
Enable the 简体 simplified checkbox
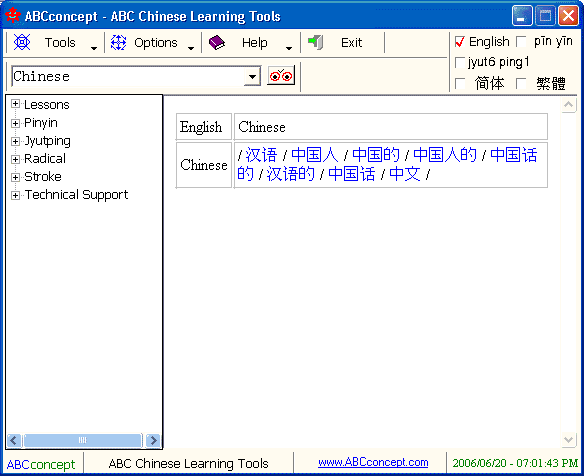coord(460,83)
